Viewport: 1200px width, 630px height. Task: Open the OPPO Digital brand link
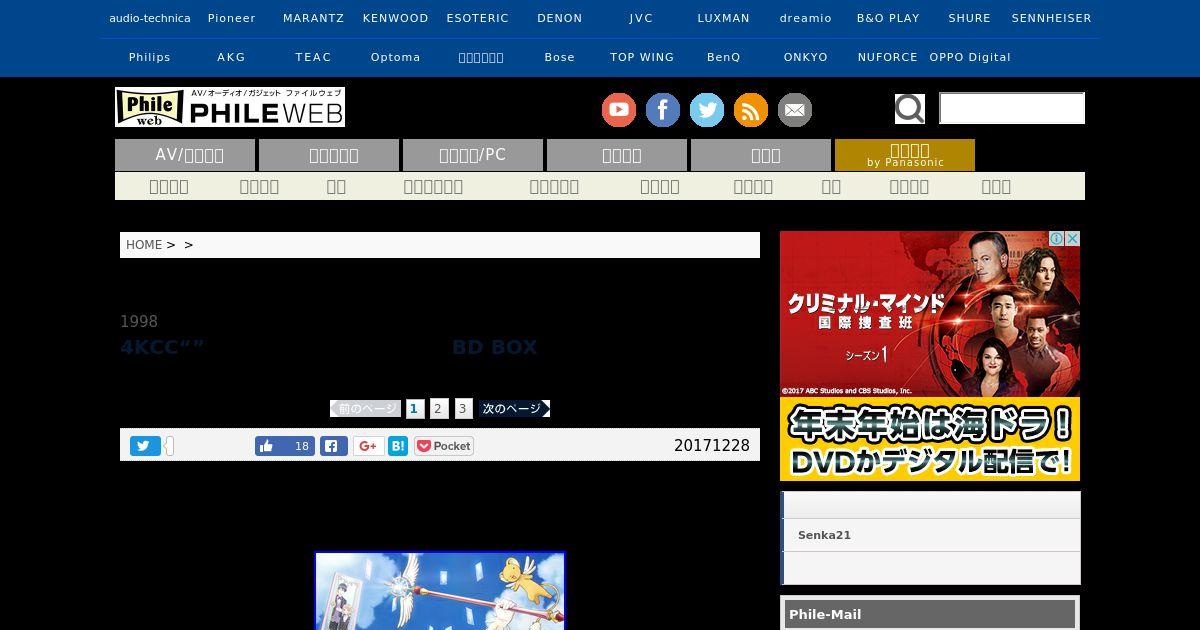tap(970, 57)
